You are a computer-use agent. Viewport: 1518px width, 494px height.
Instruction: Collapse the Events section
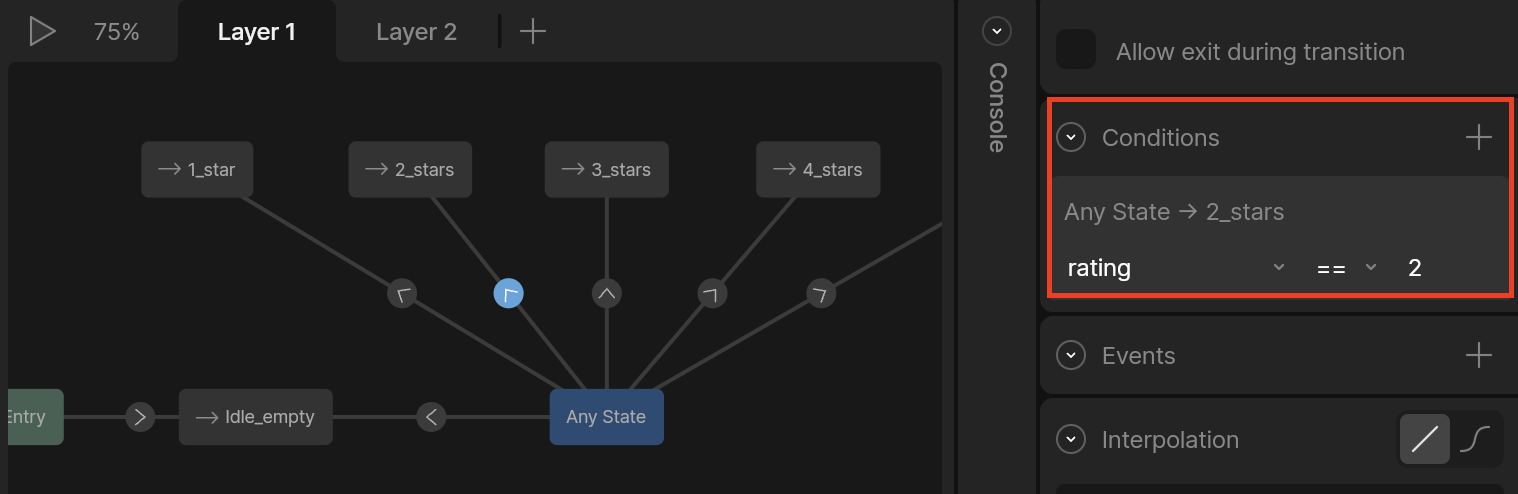[1072, 355]
